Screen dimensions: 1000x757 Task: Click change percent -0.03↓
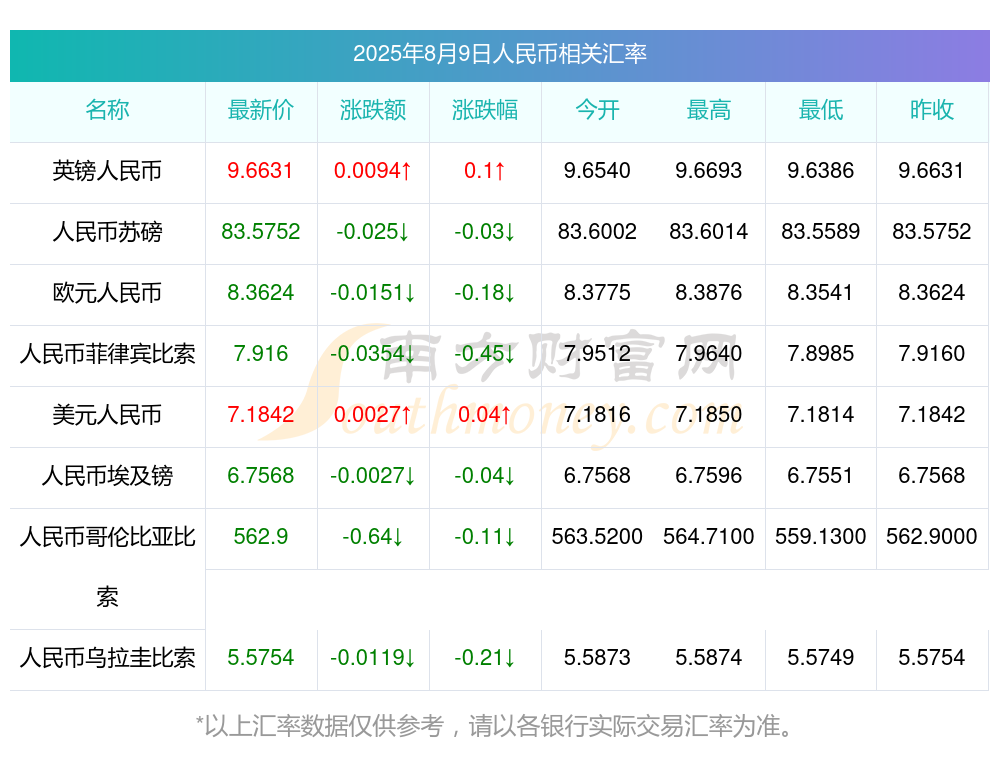tap(485, 232)
